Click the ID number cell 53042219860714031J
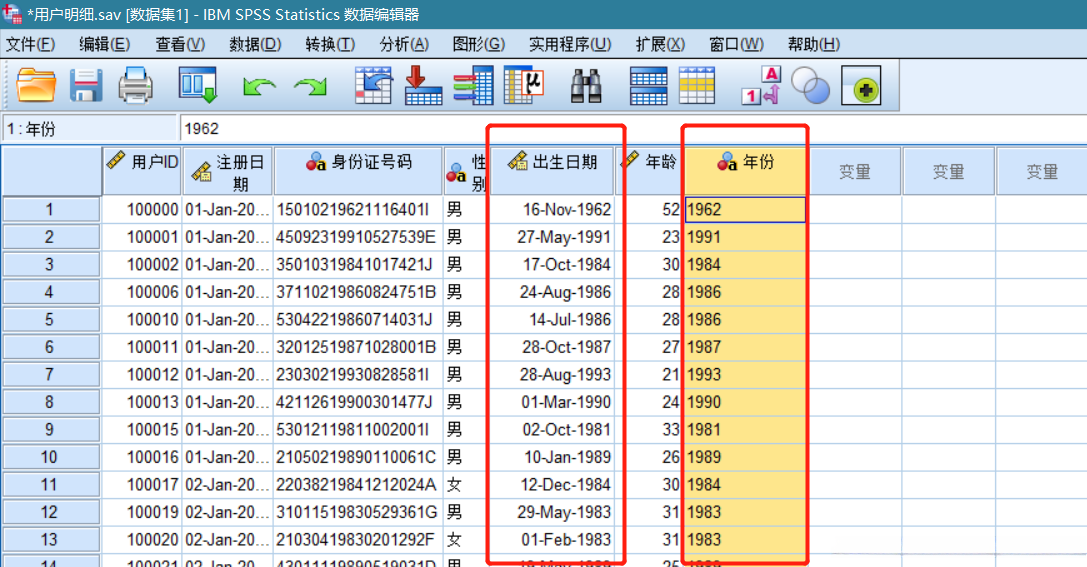Image resolution: width=1087 pixels, height=567 pixels. pos(358,320)
